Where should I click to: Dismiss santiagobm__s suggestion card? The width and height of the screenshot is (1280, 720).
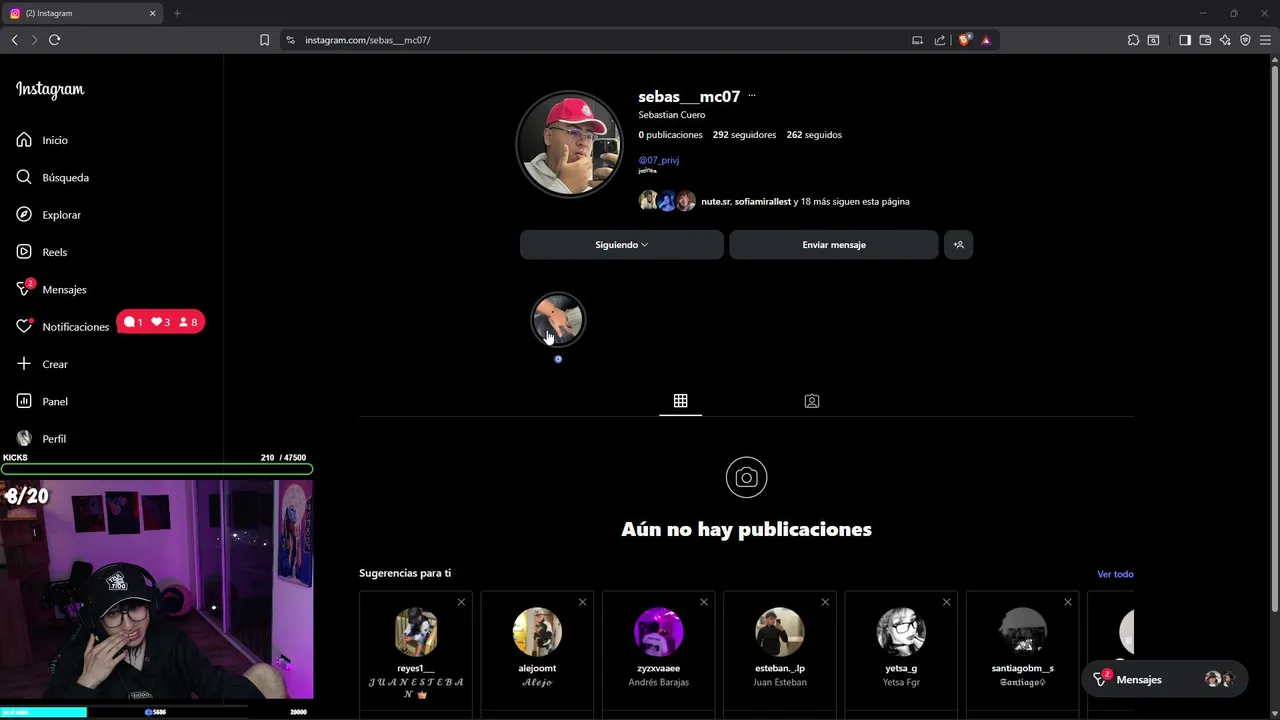(1068, 602)
